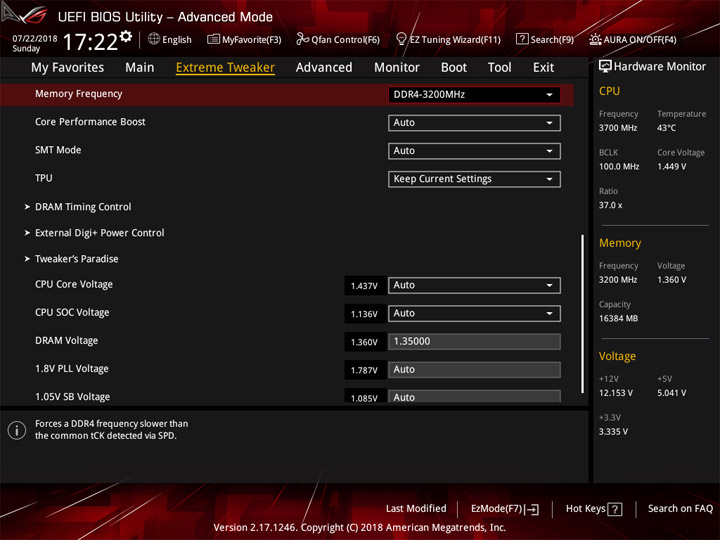This screenshot has height=540, width=720.
Task: Click CPU SOC Voltage 1.136V reading
Action: coord(364,314)
